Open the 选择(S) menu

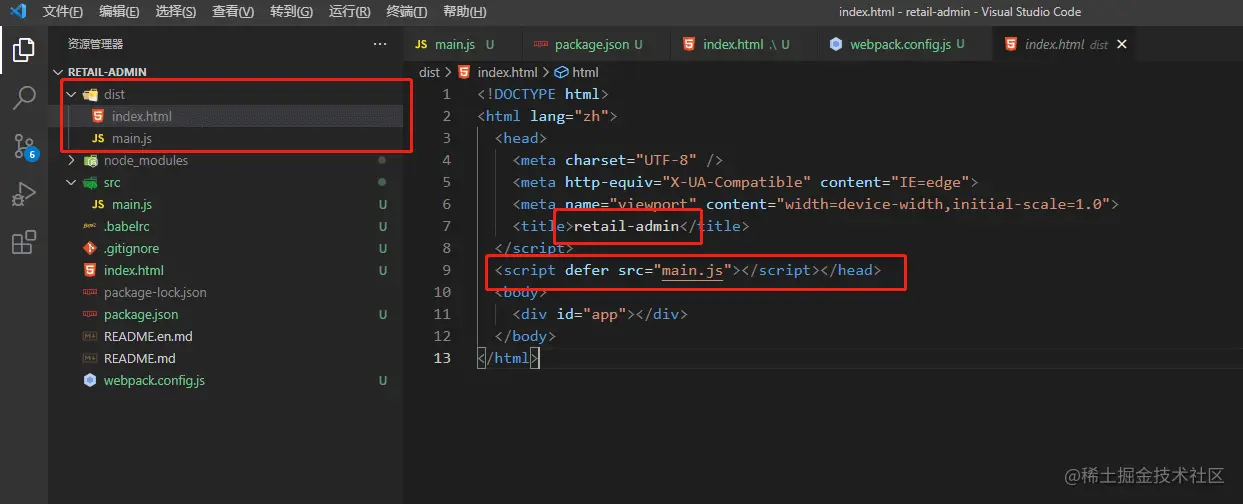point(176,12)
